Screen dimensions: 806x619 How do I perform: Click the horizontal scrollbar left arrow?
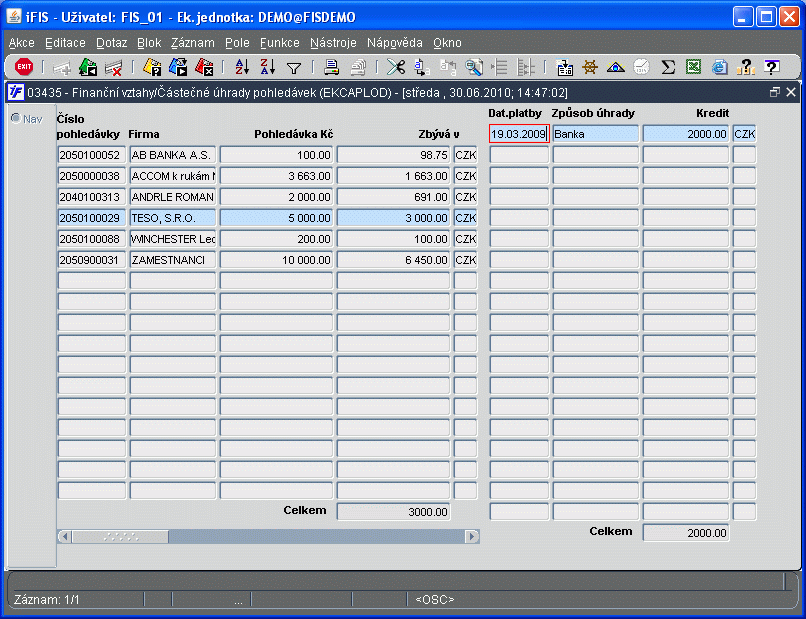pos(65,537)
